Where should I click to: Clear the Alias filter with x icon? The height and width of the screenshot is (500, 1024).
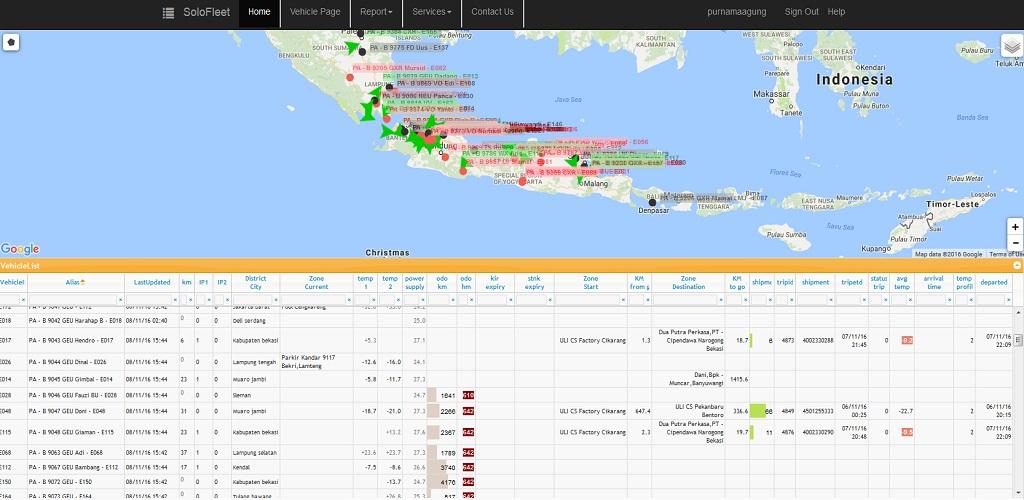coord(120,300)
